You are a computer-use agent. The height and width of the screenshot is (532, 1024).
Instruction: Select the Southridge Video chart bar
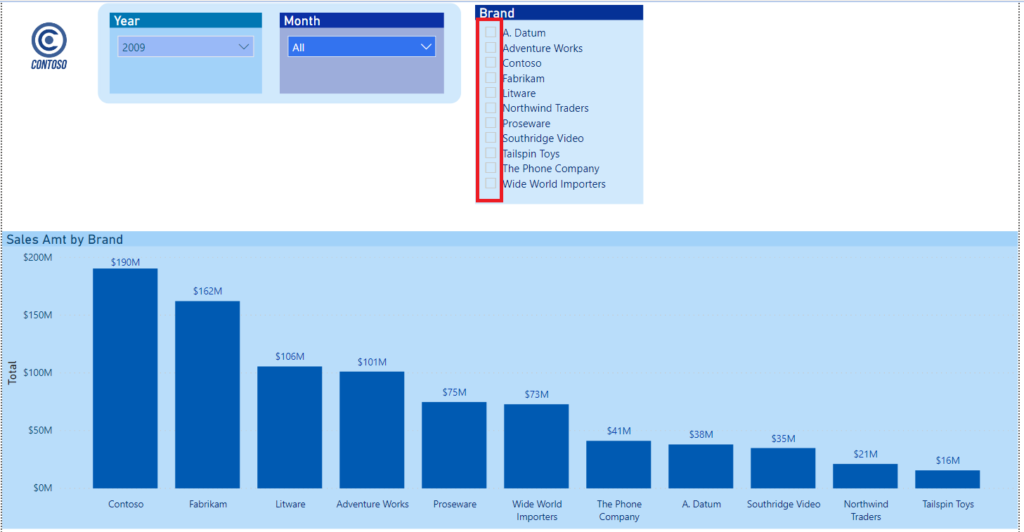coord(784,468)
